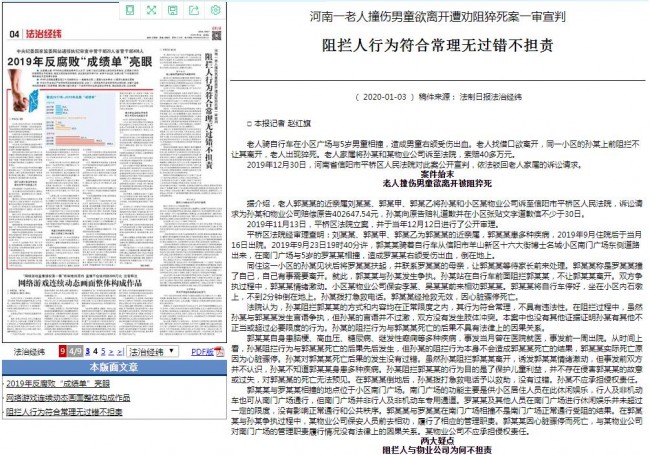Open settings with the gear icon
Viewport: 650px width, 455px height.
215,10
